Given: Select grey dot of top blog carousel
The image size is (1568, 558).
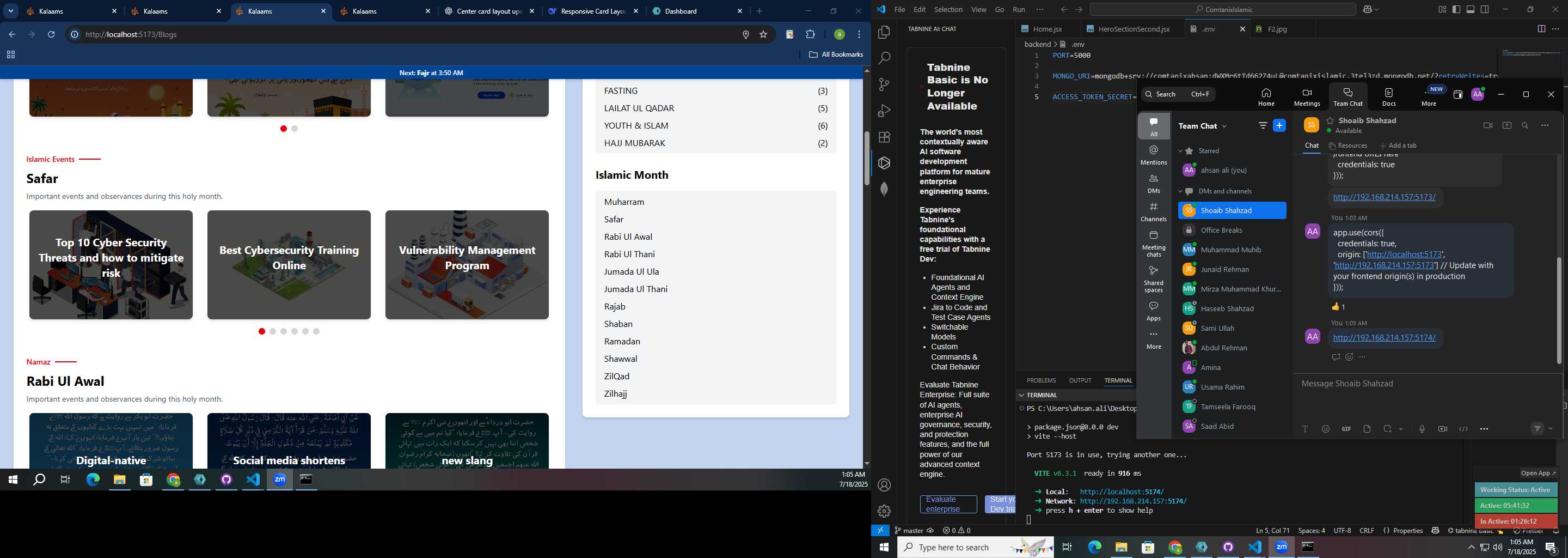Looking at the screenshot, I should pyautogui.click(x=295, y=129).
